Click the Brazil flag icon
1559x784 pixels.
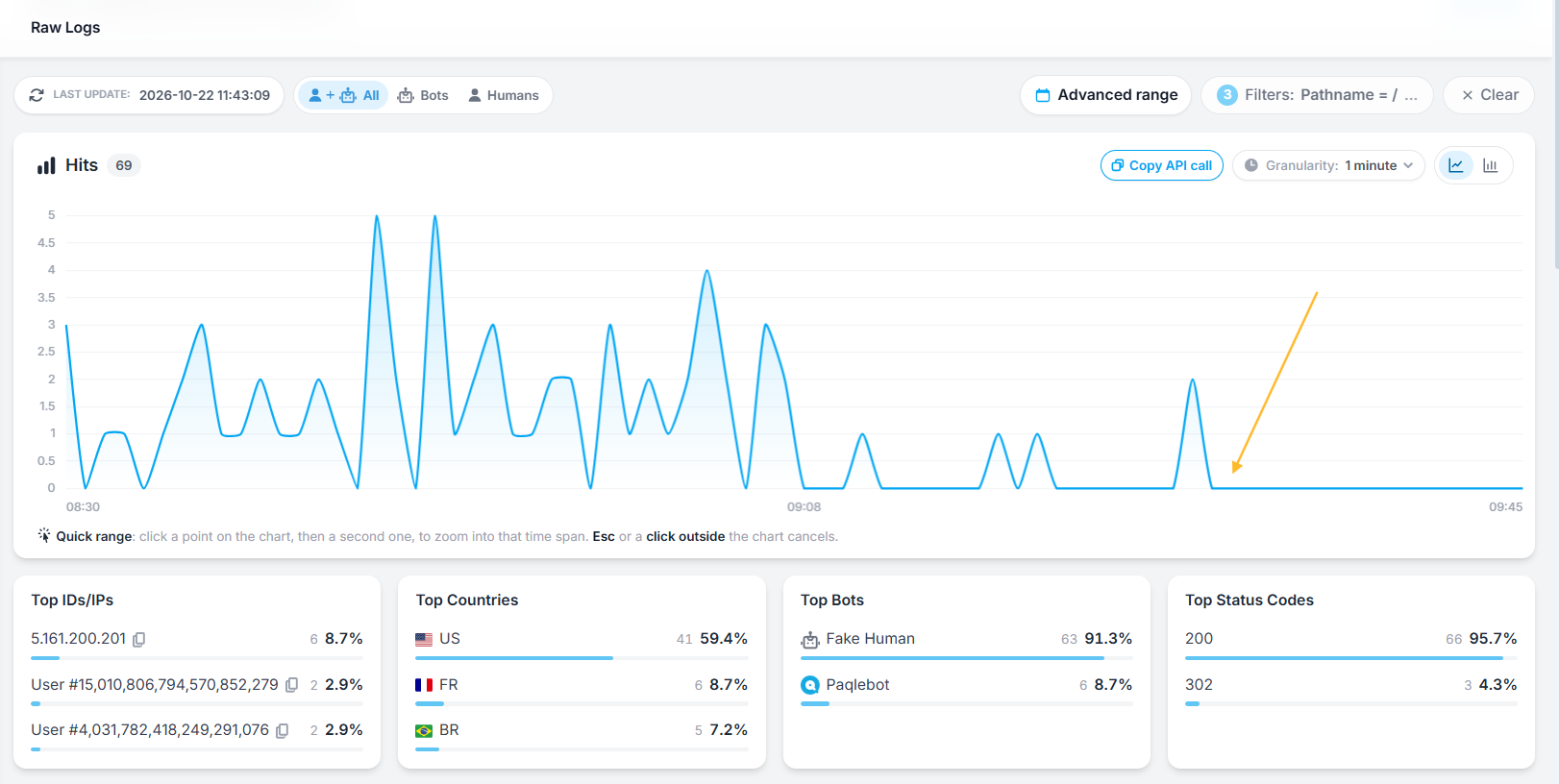coord(424,731)
